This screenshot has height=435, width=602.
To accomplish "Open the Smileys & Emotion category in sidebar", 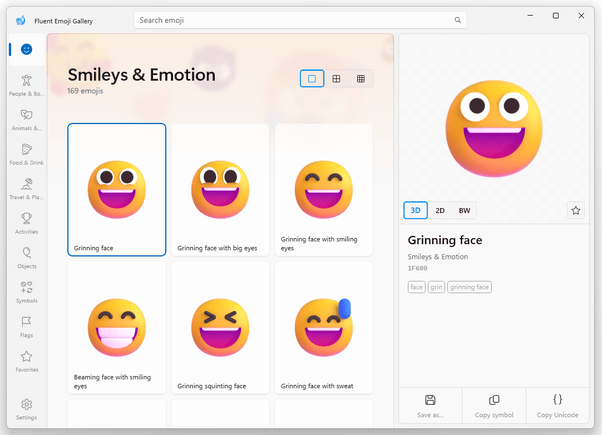I will click(x=26, y=50).
